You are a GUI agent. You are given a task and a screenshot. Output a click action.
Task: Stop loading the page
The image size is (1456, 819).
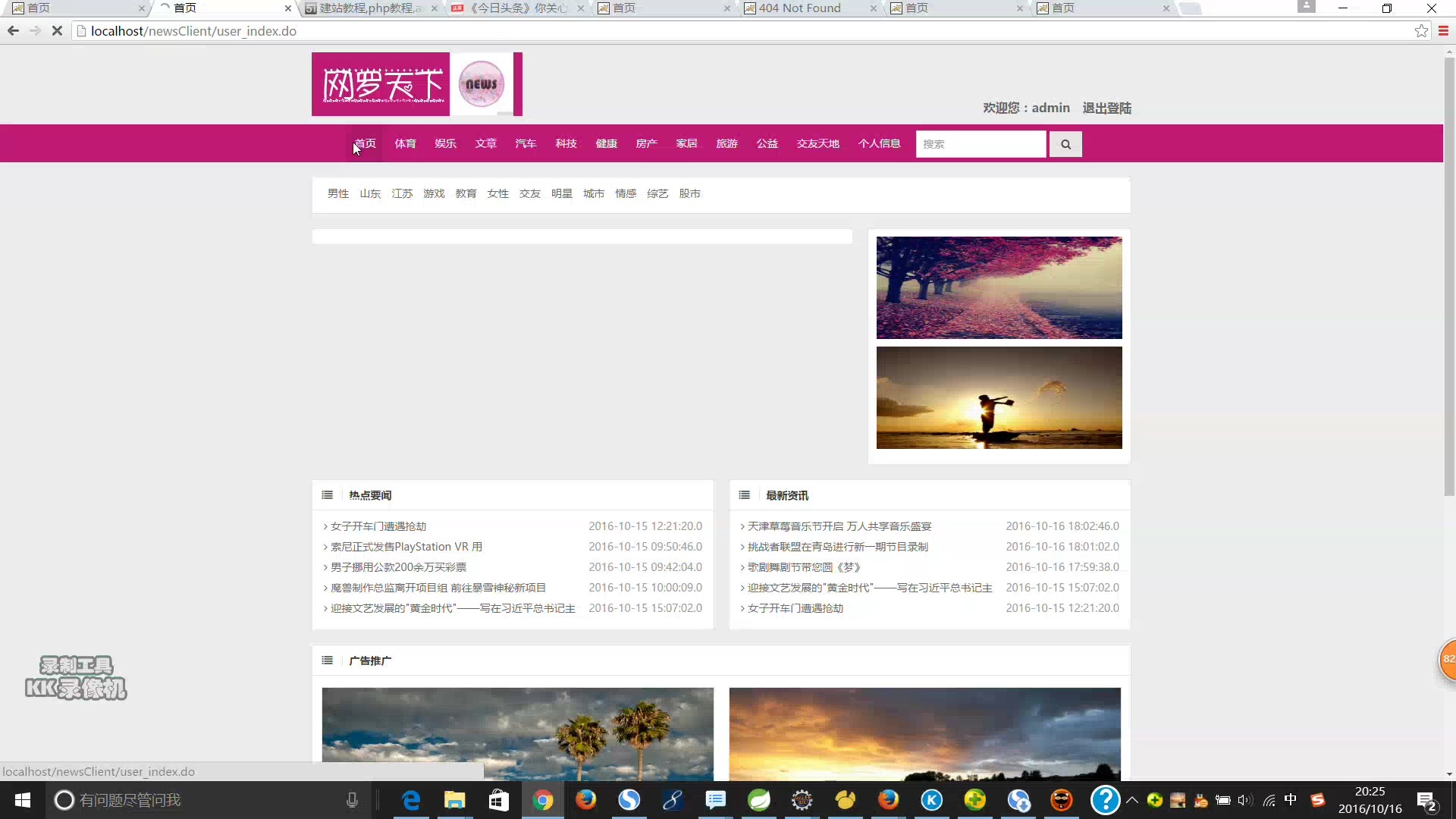click(57, 31)
